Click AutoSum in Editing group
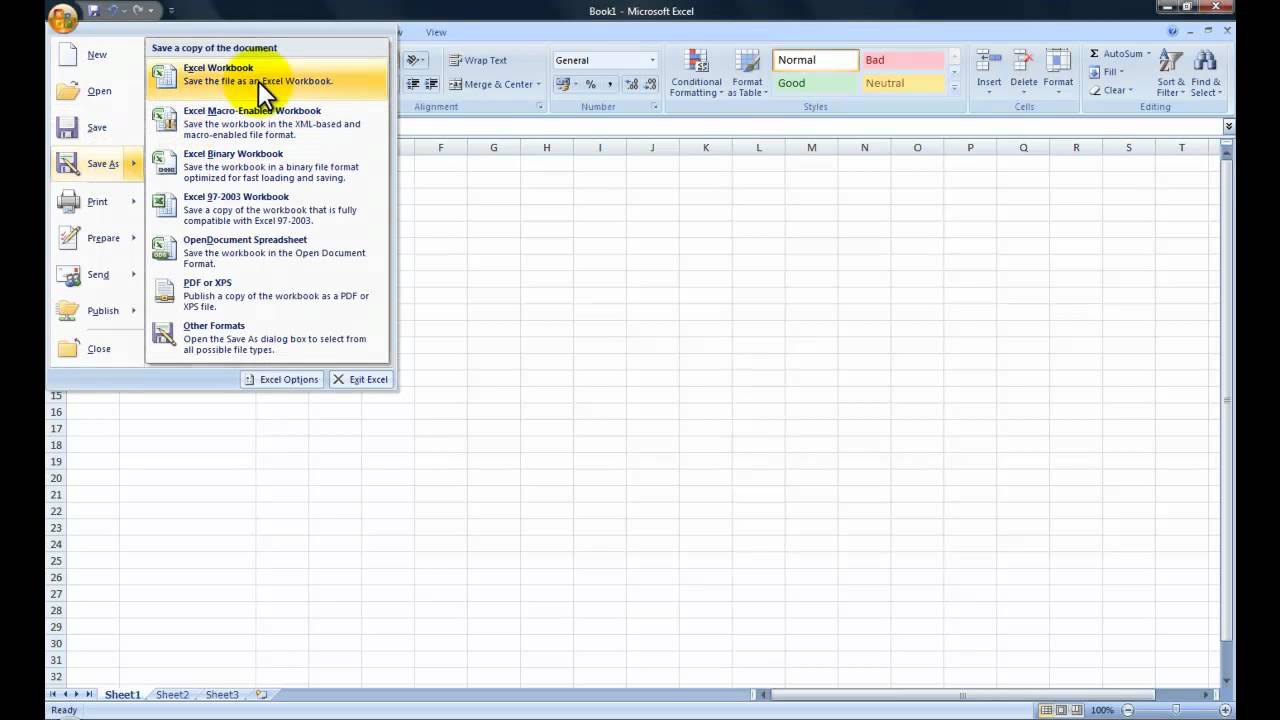1280x720 pixels. pos(1118,54)
